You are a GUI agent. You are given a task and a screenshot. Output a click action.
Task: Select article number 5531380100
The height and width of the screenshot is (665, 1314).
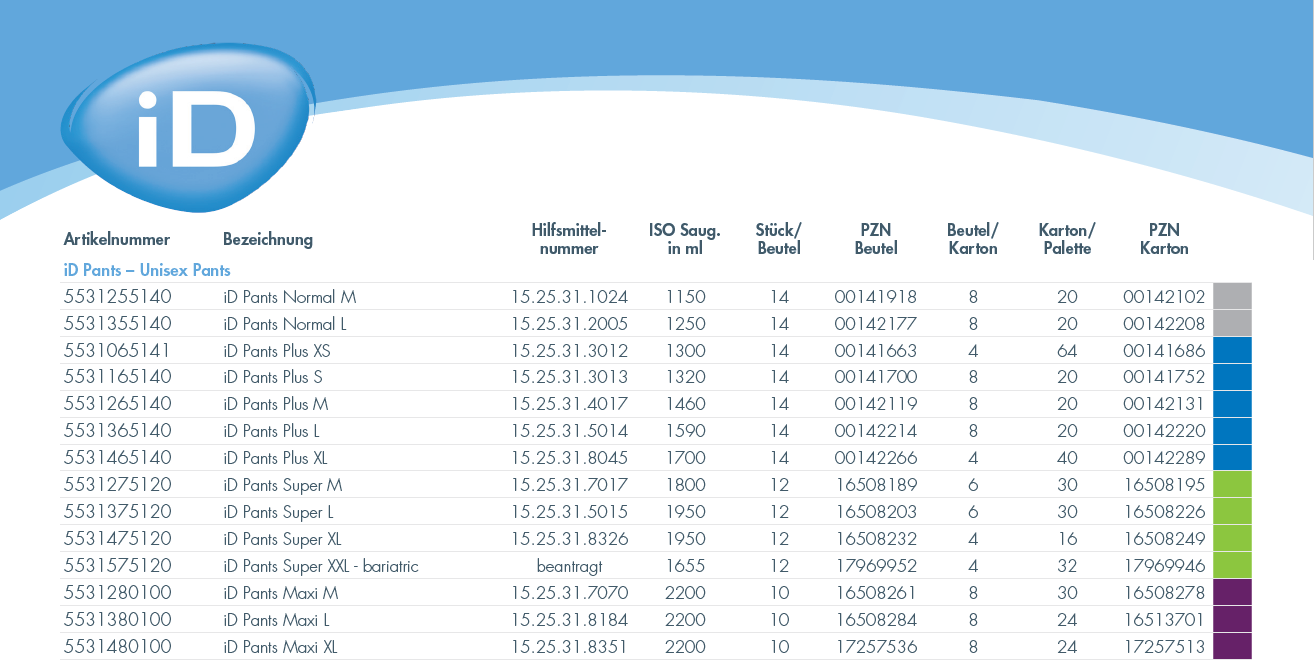point(118,620)
